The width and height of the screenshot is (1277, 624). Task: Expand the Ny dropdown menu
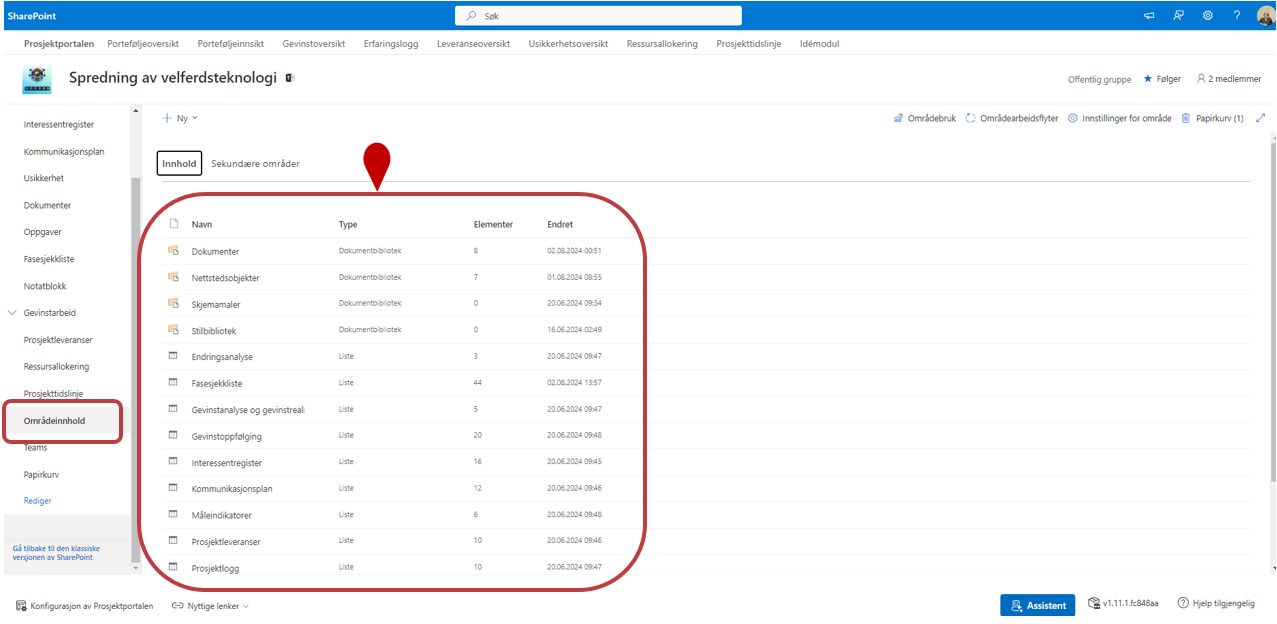tap(180, 118)
